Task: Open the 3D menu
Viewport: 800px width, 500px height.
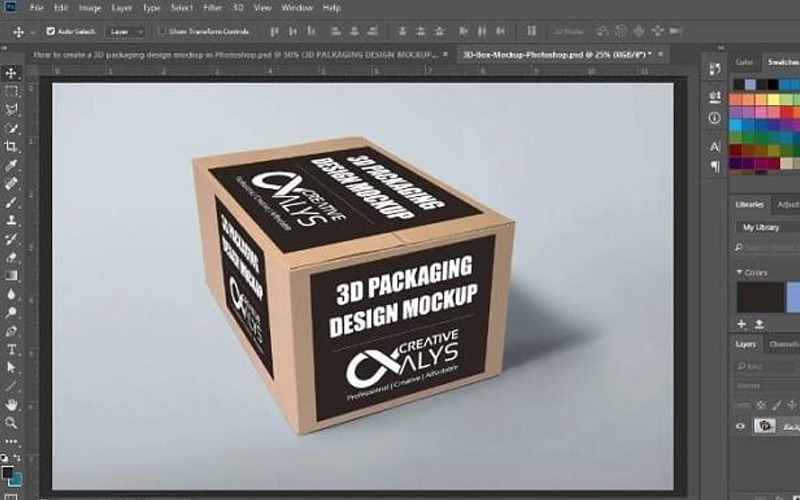Action: [x=238, y=8]
